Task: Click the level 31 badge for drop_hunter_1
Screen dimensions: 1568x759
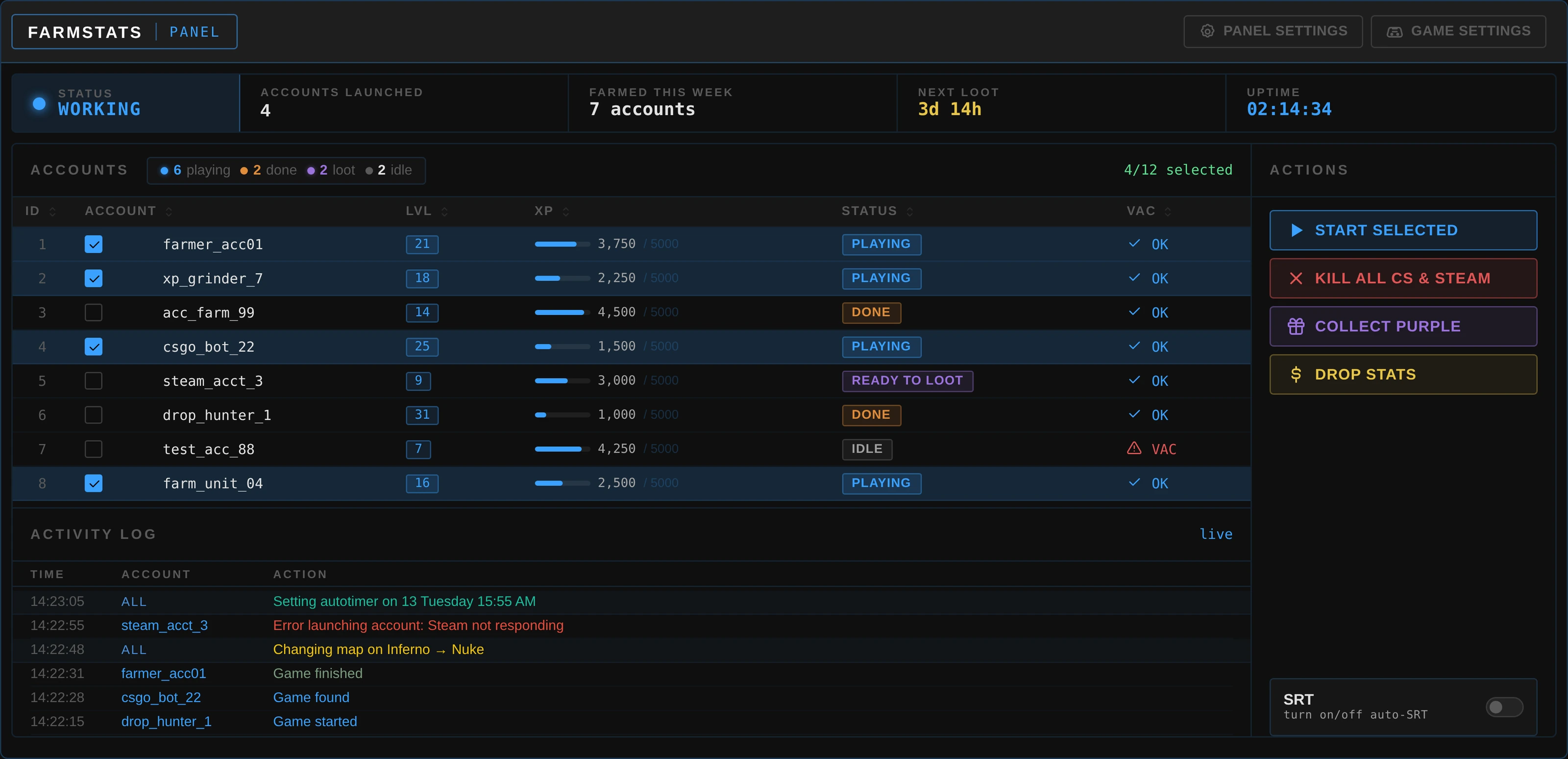Action: tap(422, 415)
